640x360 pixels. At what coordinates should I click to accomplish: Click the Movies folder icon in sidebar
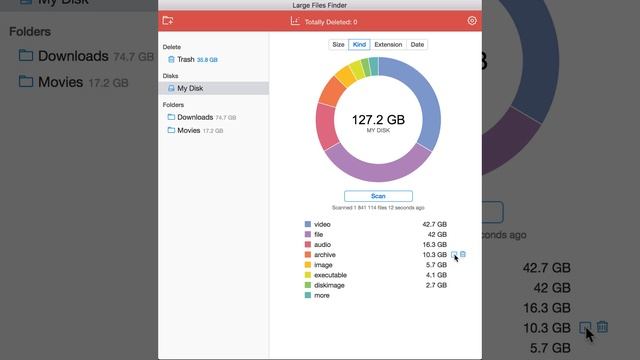click(x=171, y=130)
